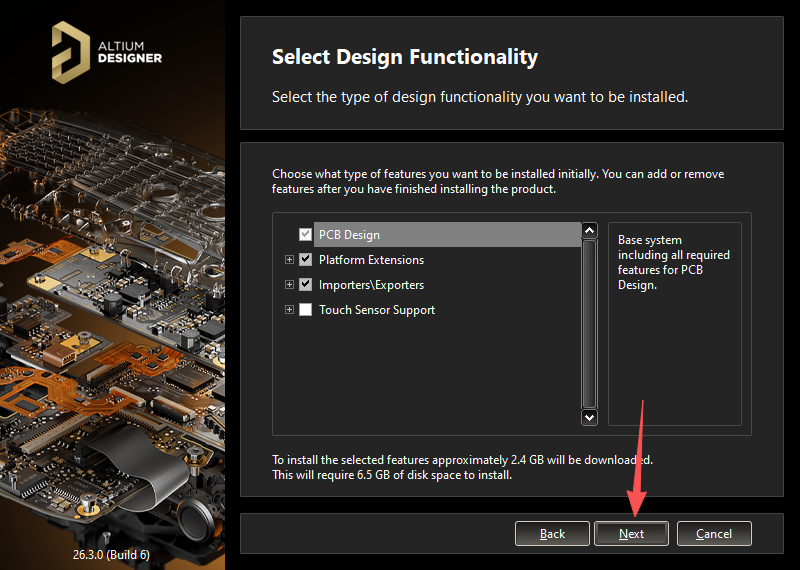Enable the Touch Sensor Support checkbox
This screenshot has width=800, height=570.
pyautogui.click(x=306, y=310)
